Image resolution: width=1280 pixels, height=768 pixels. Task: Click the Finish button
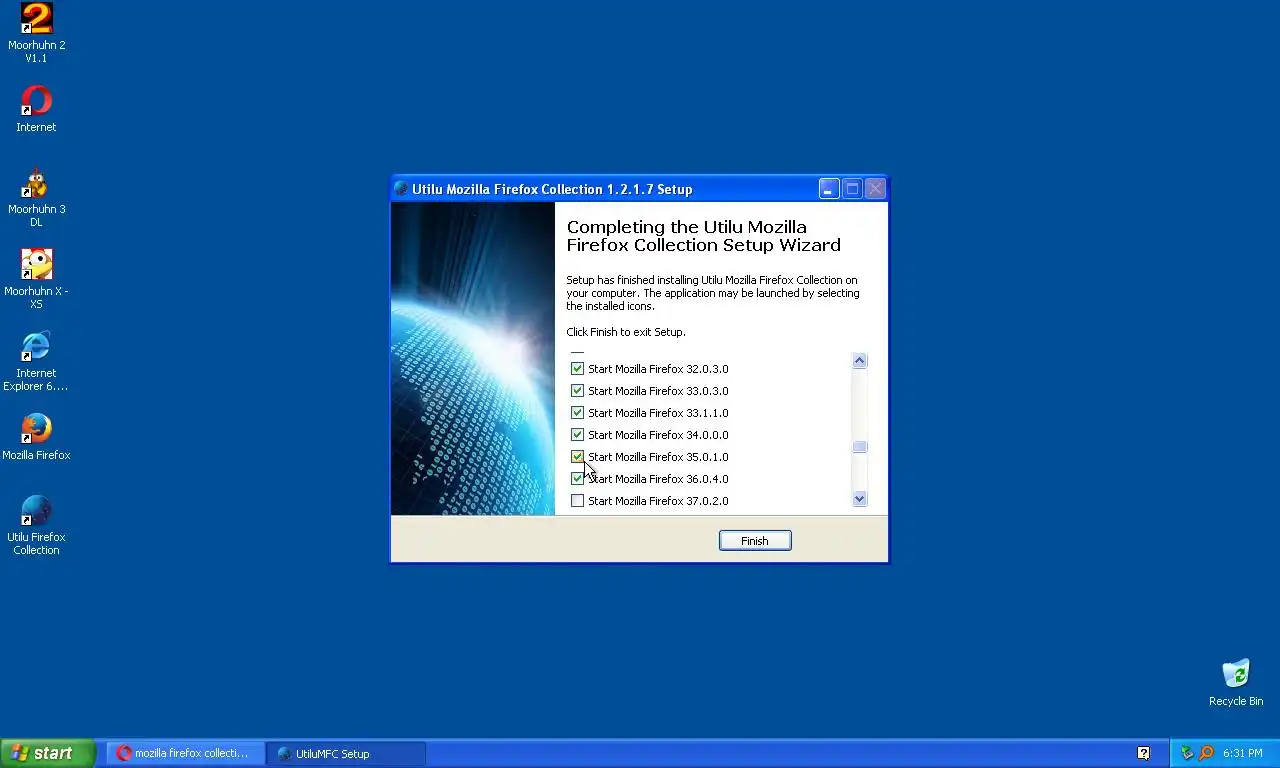pyautogui.click(x=755, y=541)
